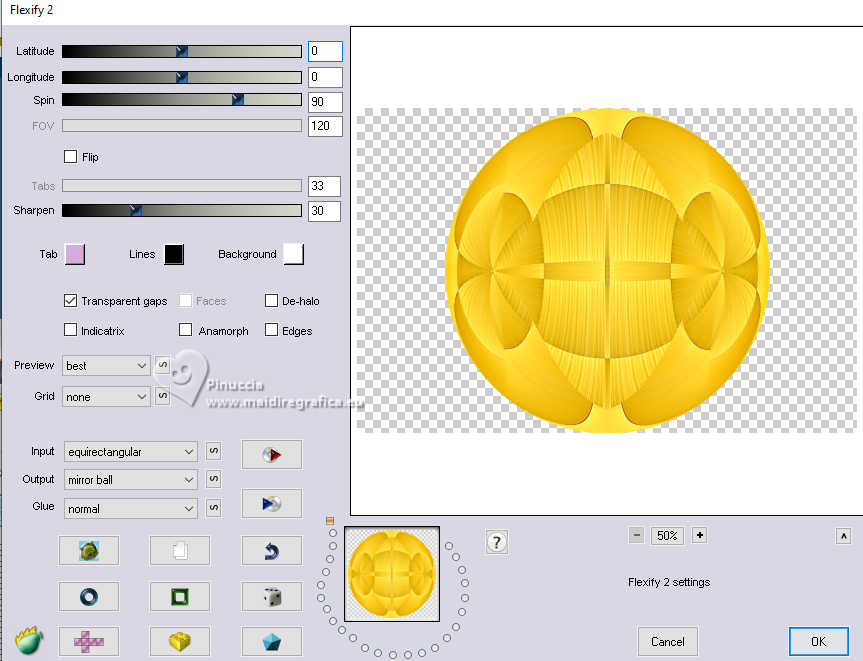
Task: Click the red arrow disc button
Action: pyautogui.click(x=271, y=455)
